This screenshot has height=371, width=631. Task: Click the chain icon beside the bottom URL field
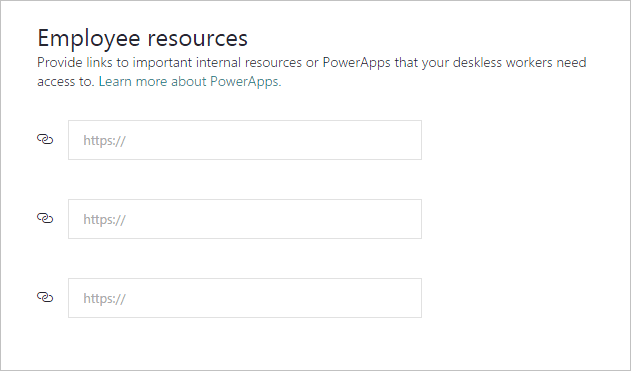point(45,297)
